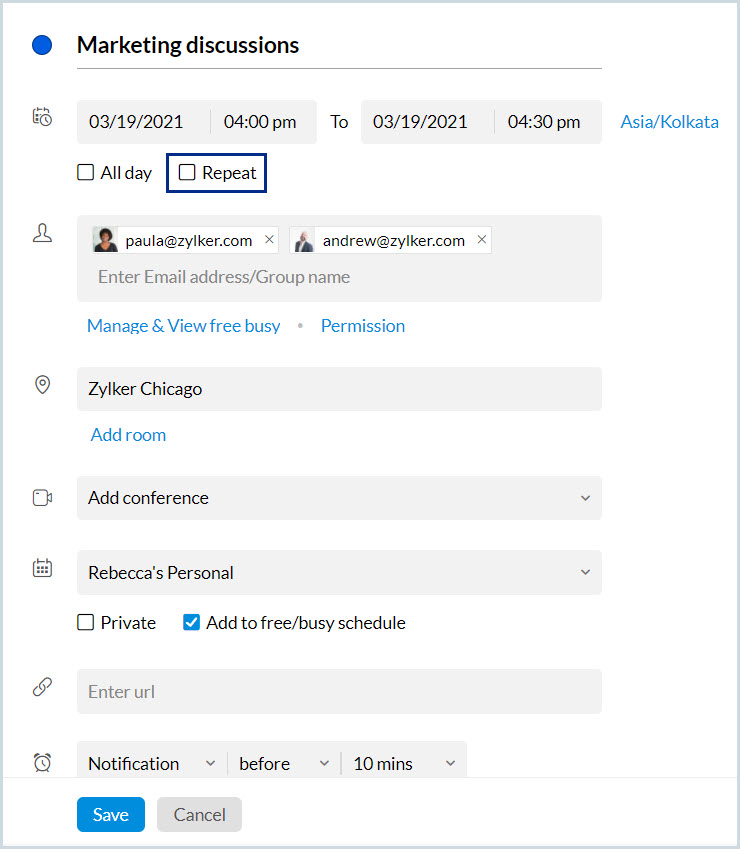This screenshot has width=740, height=849.
Task: Click the date and time clock icon
Action: click(x=42, y=117)
